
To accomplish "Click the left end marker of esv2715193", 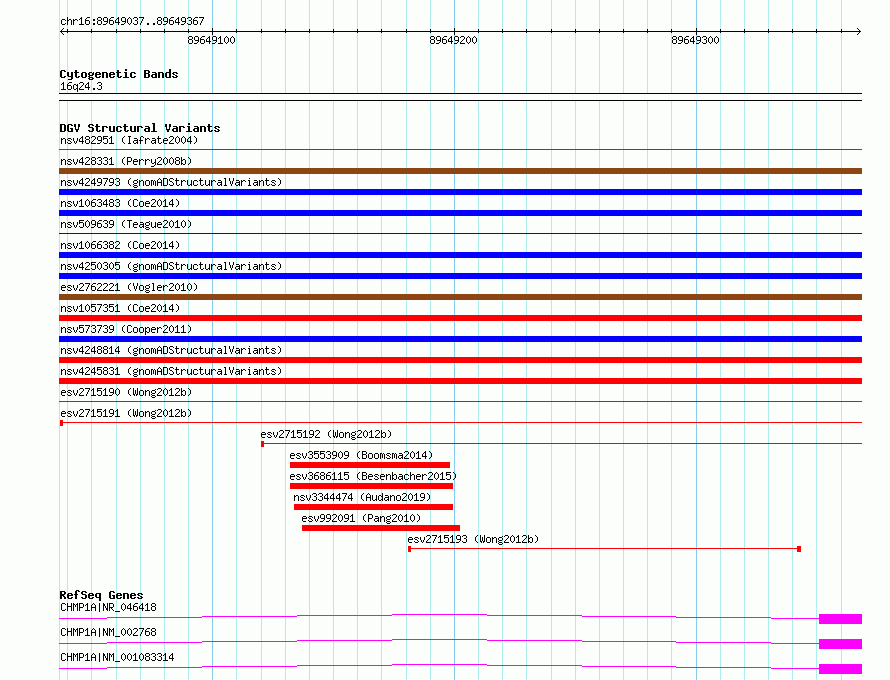I will coord(409,549).
